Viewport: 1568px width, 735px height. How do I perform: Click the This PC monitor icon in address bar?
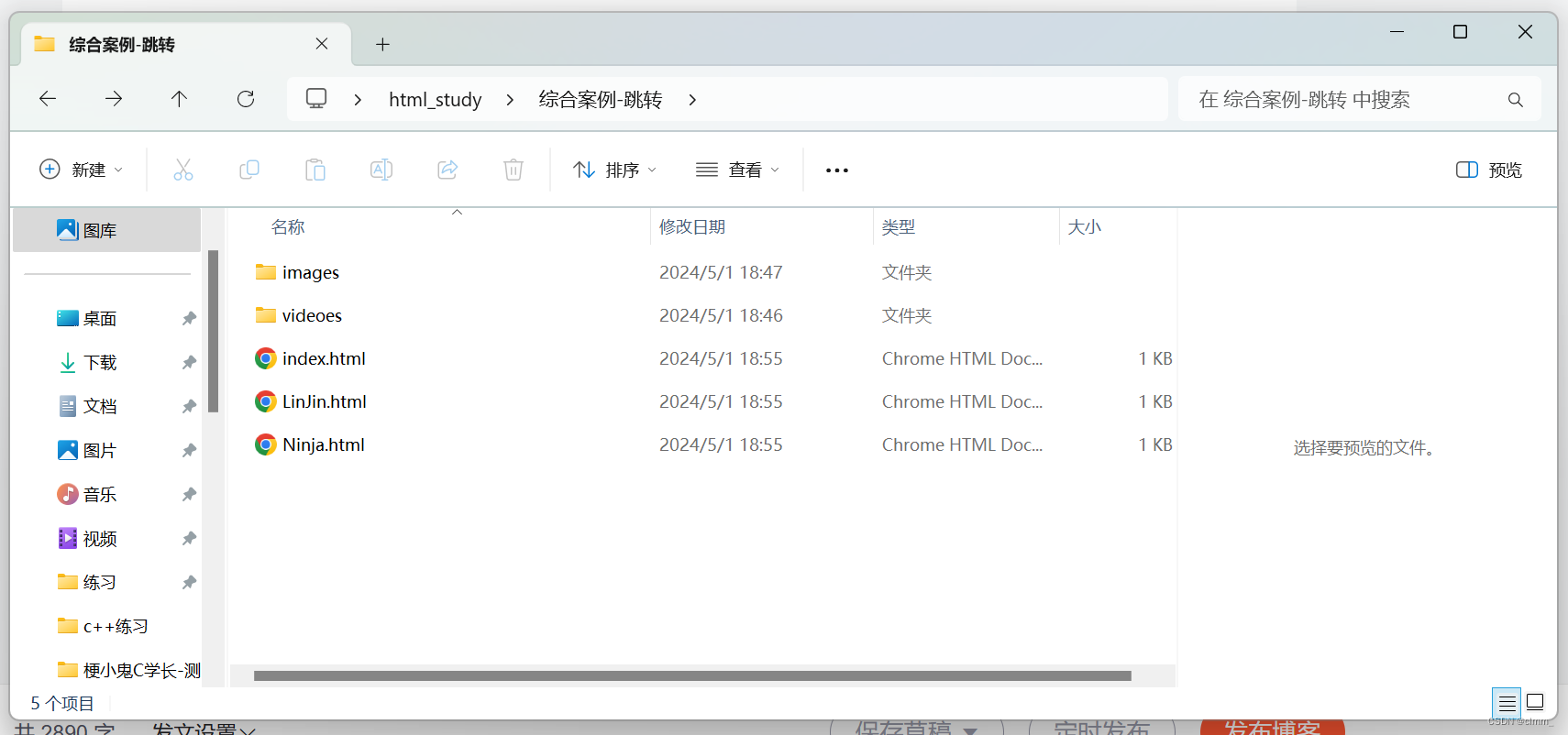click(x=316, y=99)
